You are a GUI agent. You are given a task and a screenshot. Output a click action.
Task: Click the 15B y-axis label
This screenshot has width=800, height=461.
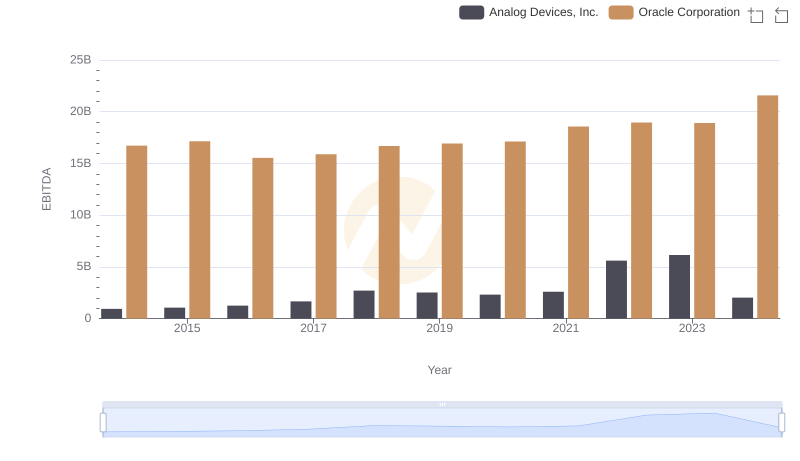[81, 163]
